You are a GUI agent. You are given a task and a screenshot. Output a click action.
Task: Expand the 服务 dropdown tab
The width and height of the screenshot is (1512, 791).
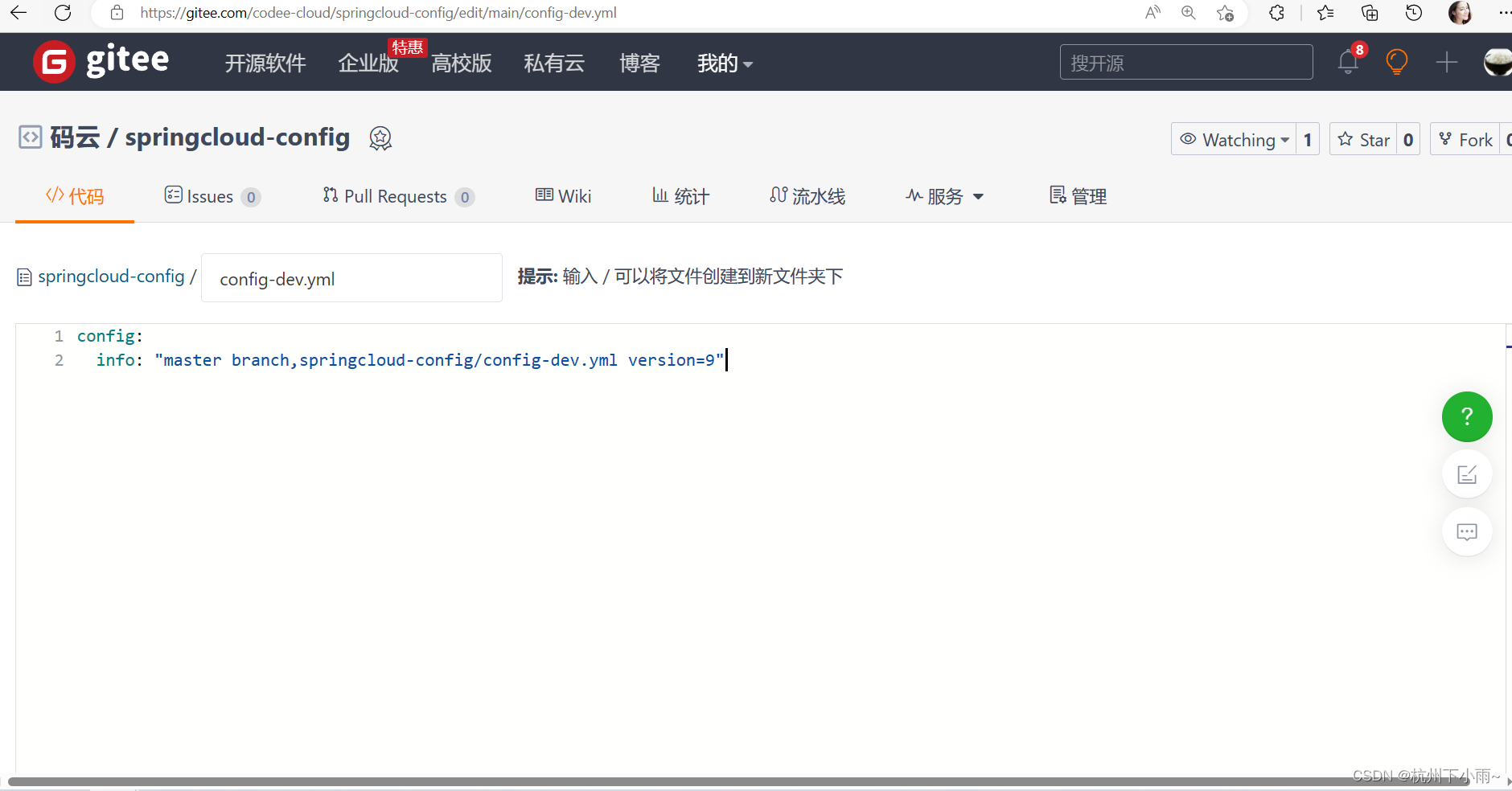click(944, 196)
